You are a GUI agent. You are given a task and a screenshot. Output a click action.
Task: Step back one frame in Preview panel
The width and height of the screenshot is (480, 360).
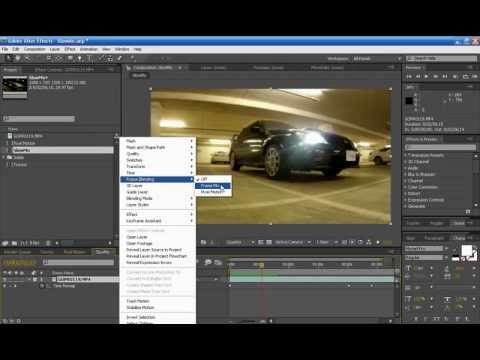418,77
